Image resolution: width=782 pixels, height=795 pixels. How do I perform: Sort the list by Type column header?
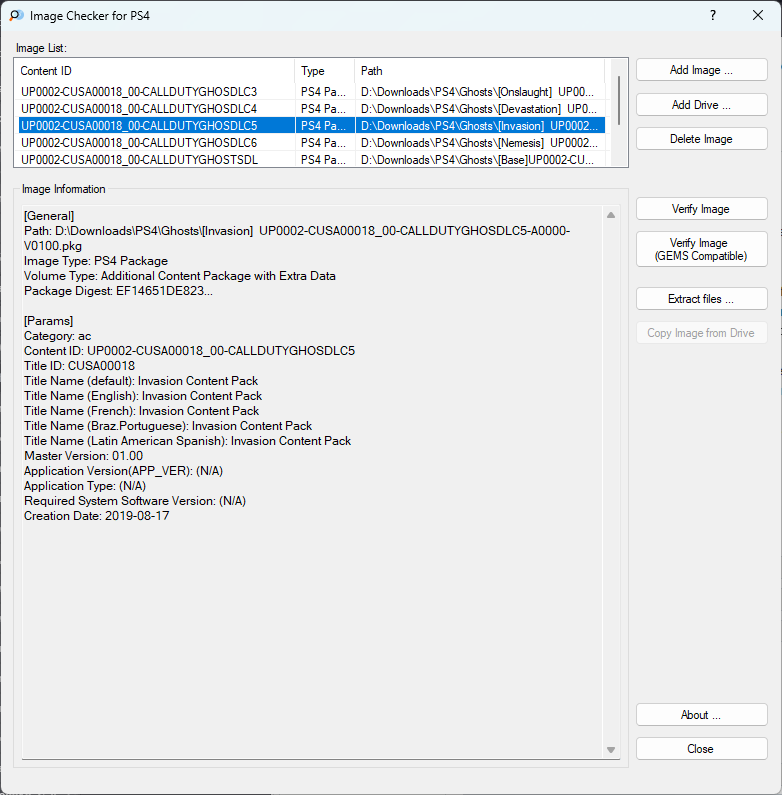click(325, 71)
